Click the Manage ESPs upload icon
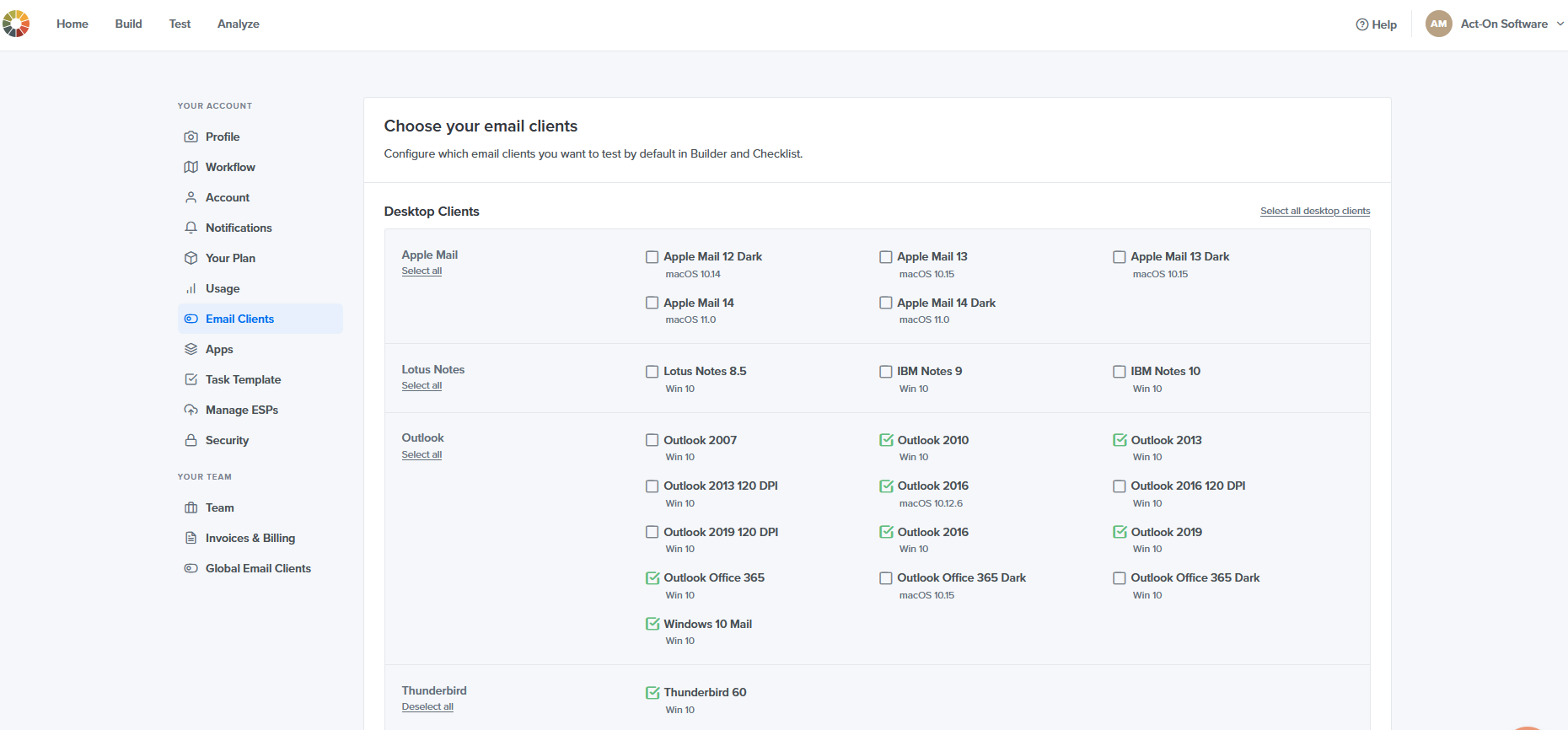 pos(191,410)
